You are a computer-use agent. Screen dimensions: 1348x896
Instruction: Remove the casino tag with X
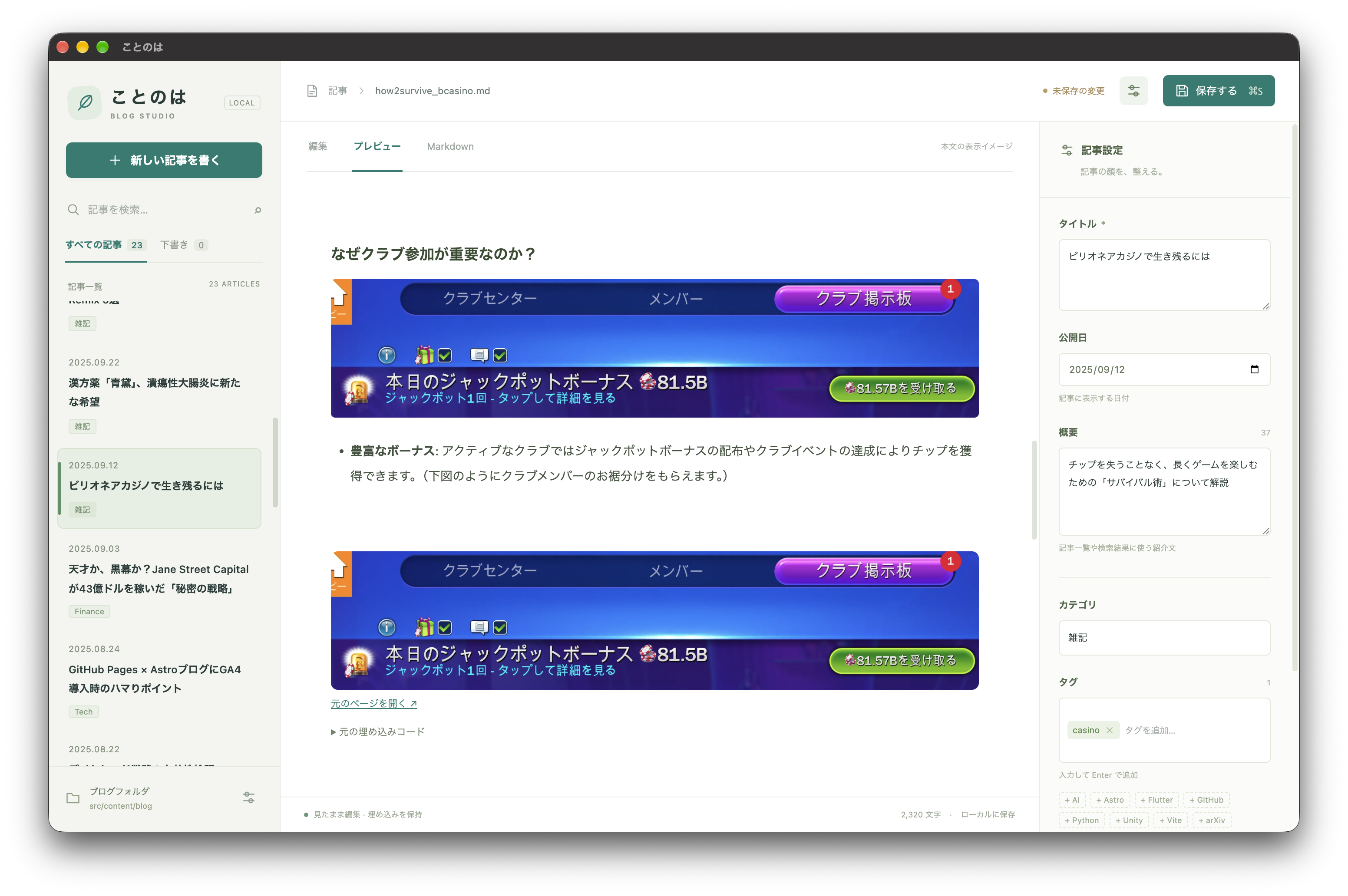[x=1110, y=730]
